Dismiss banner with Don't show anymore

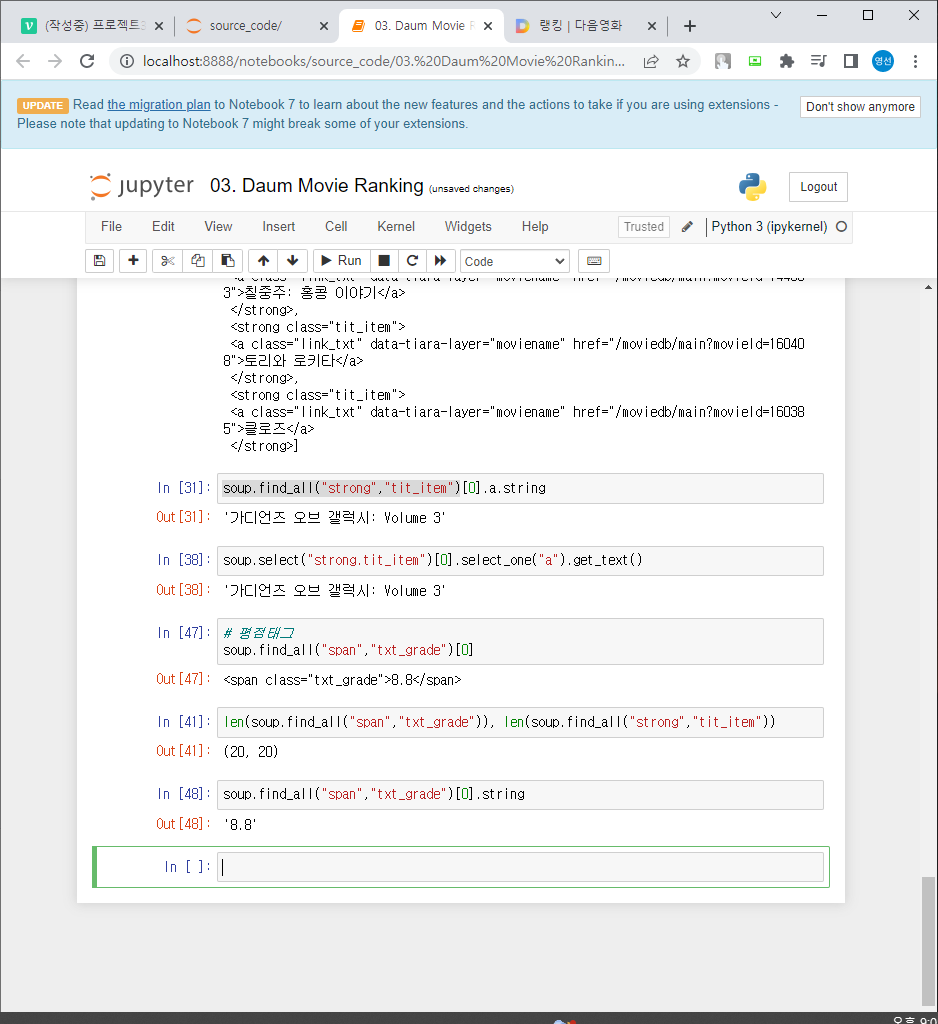point(860,106)
